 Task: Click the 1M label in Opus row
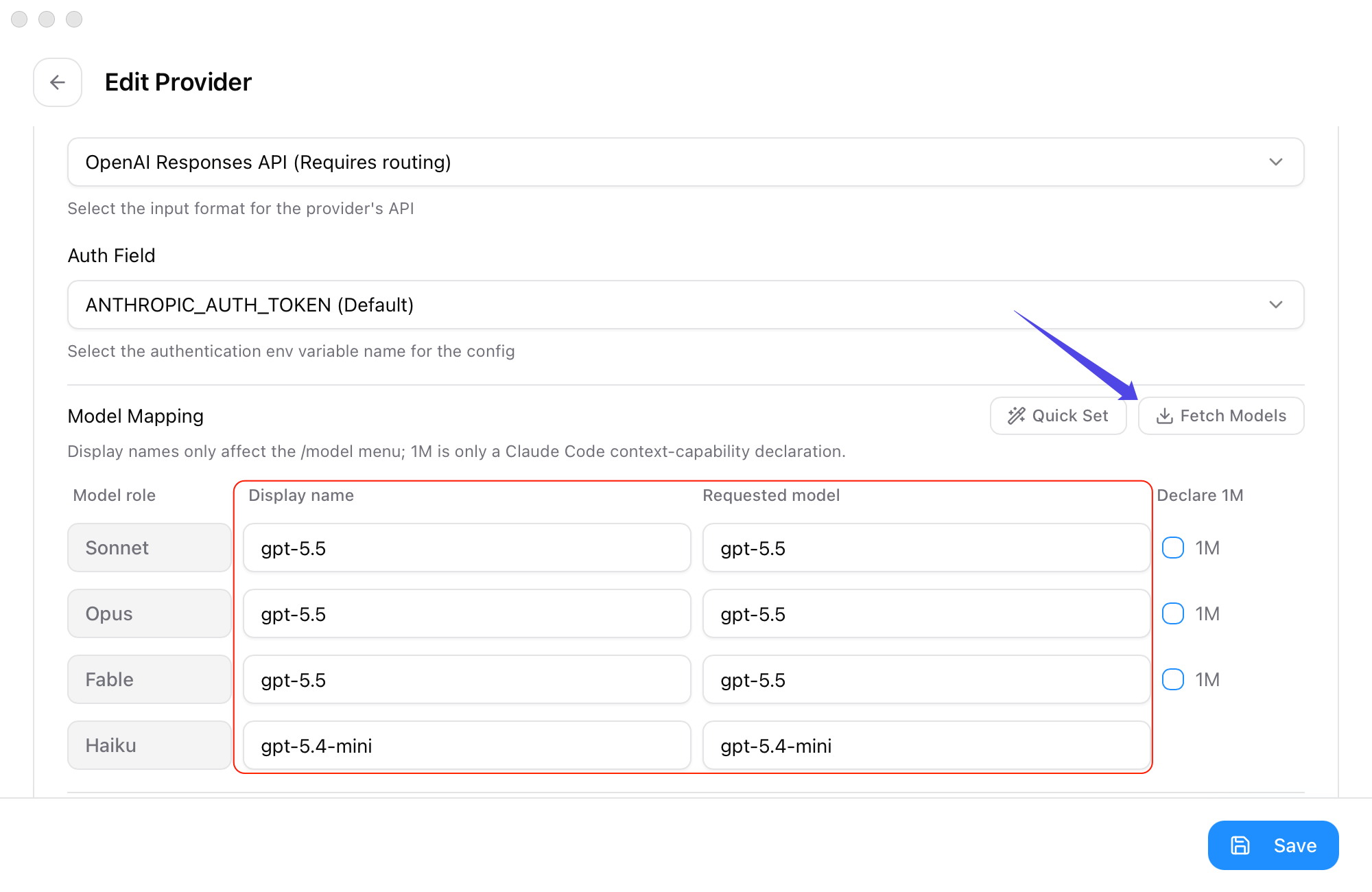[x=1207, y=613]
